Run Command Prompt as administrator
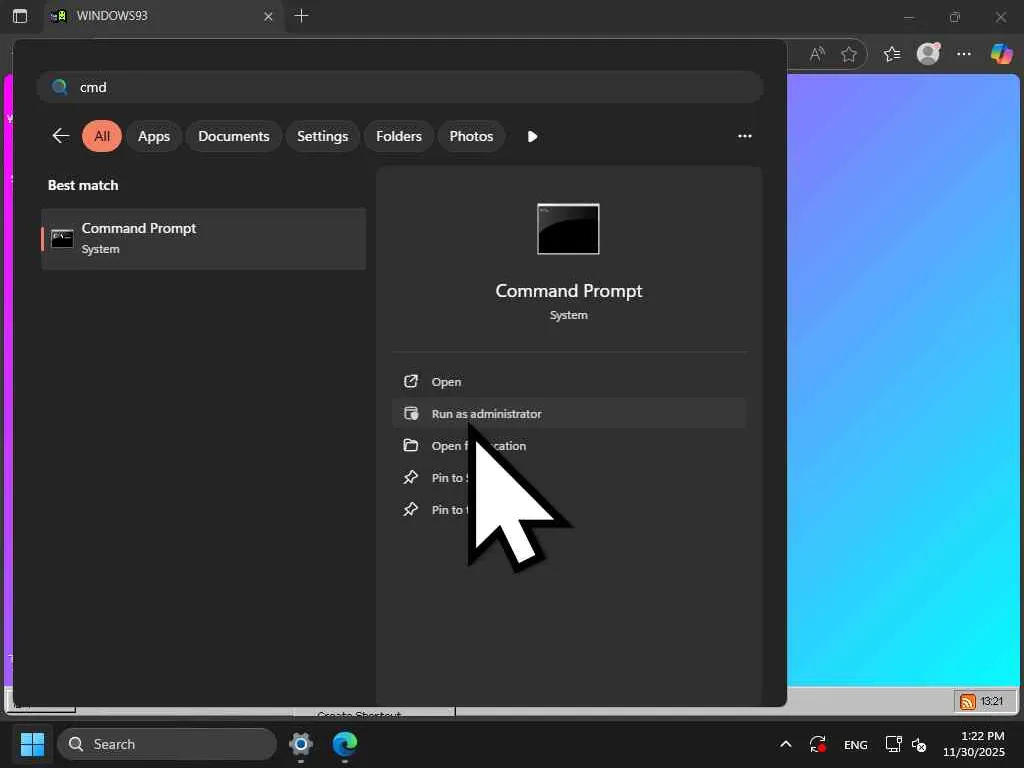This screenshot has height=768, width=1024. (x=568, y=413)
